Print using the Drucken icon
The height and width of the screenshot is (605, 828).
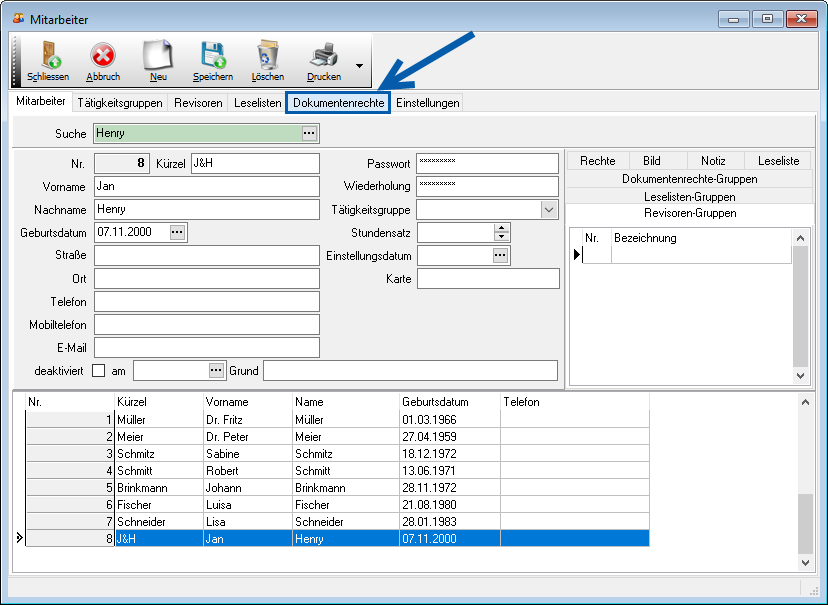pos(323,60)
